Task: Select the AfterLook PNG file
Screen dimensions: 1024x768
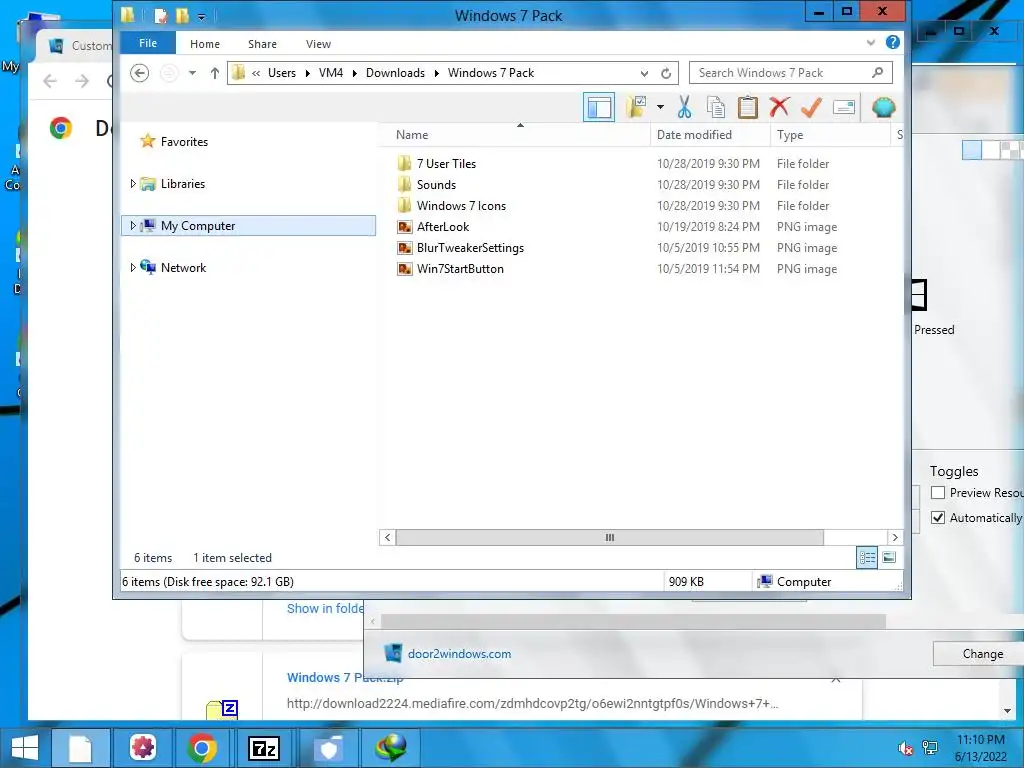Action: pos(443,226)
